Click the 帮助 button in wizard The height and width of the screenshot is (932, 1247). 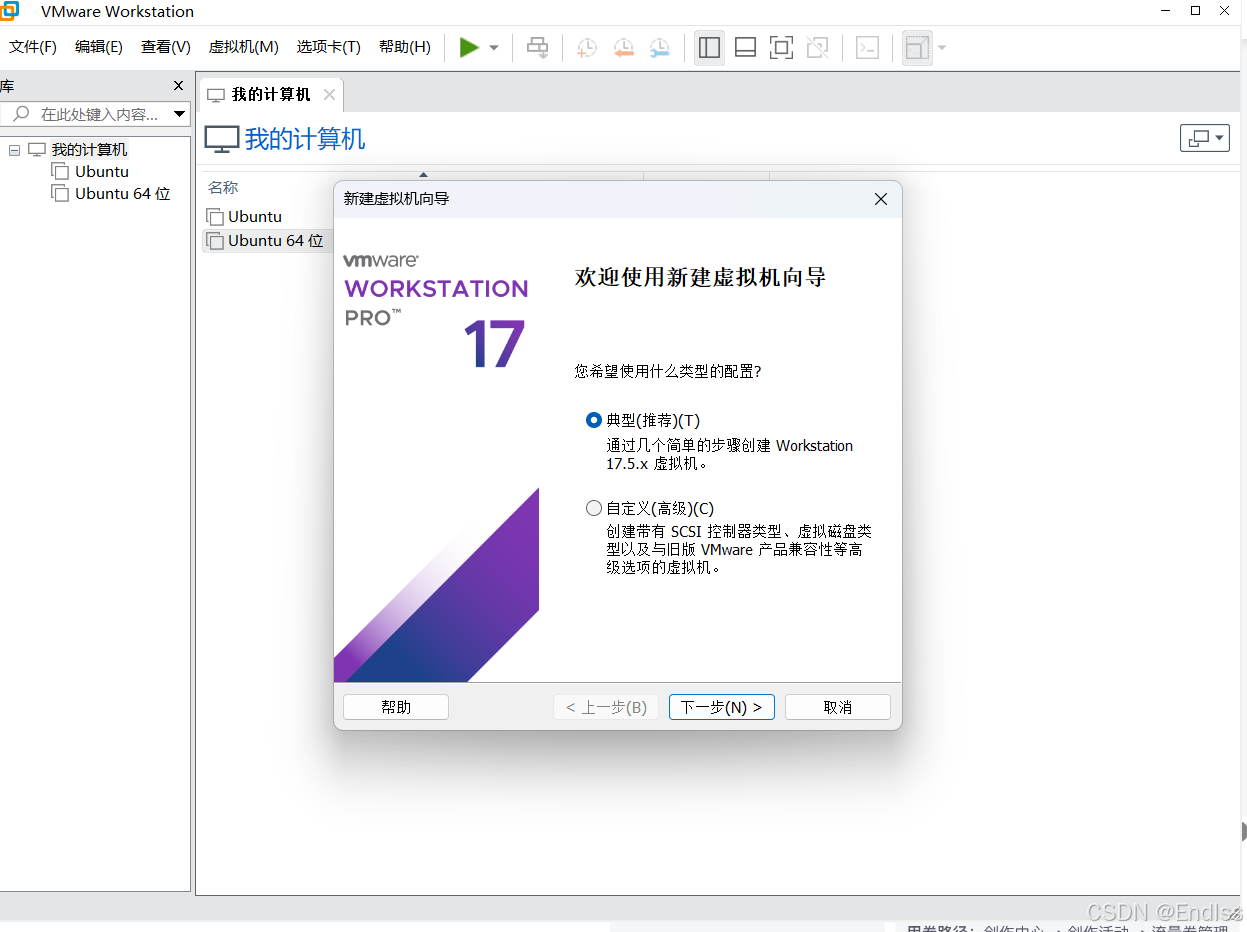(396, 707)
